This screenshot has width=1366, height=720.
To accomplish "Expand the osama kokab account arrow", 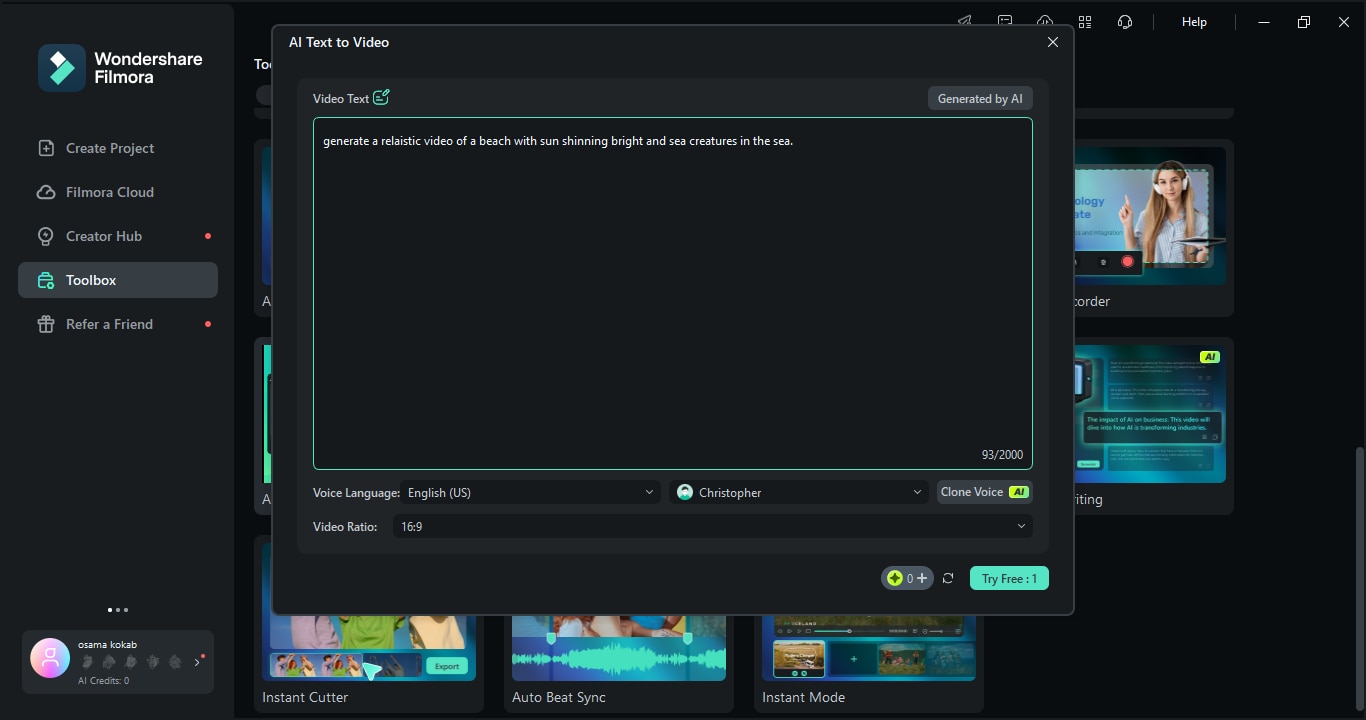I will [197, 662].
